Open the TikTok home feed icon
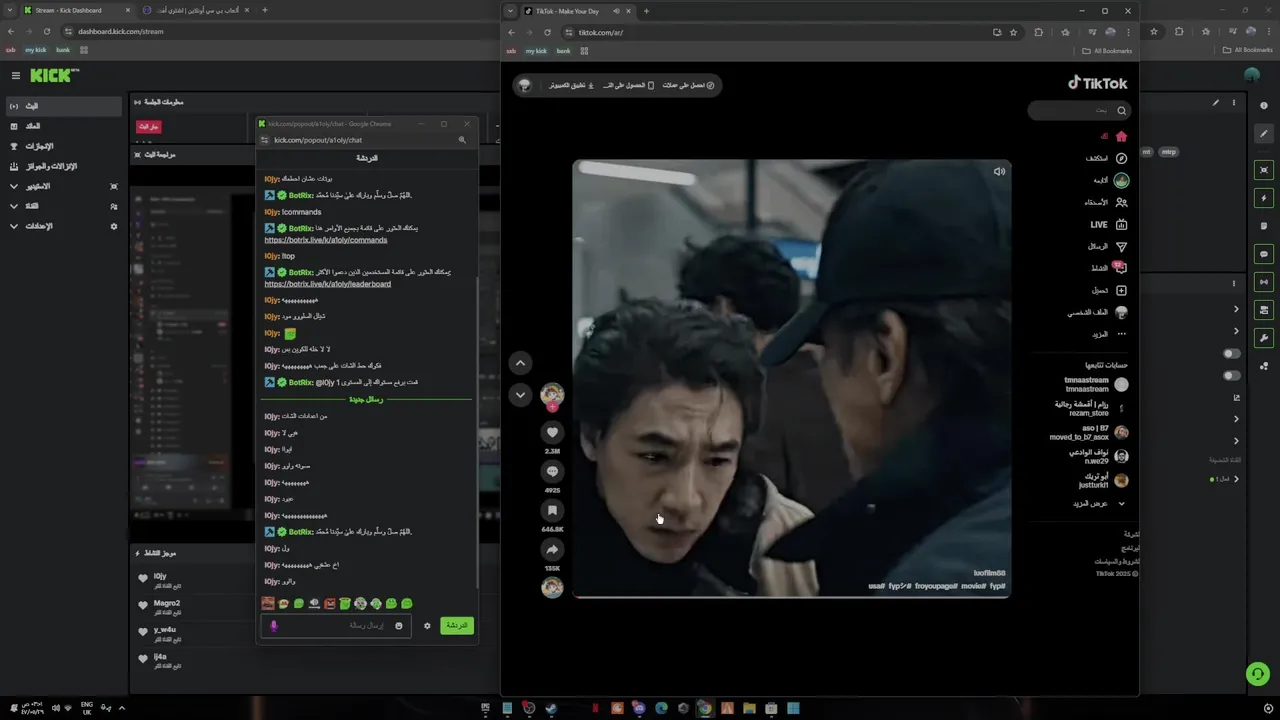The width and height of the screenshot is (1280, 720). click(x=1121, y=136)
